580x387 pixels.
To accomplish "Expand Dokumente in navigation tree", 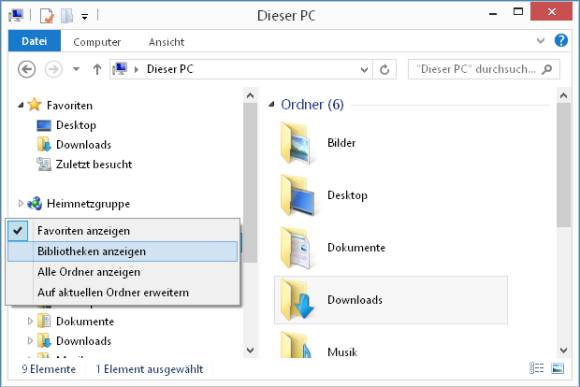I will pos(30,321).
